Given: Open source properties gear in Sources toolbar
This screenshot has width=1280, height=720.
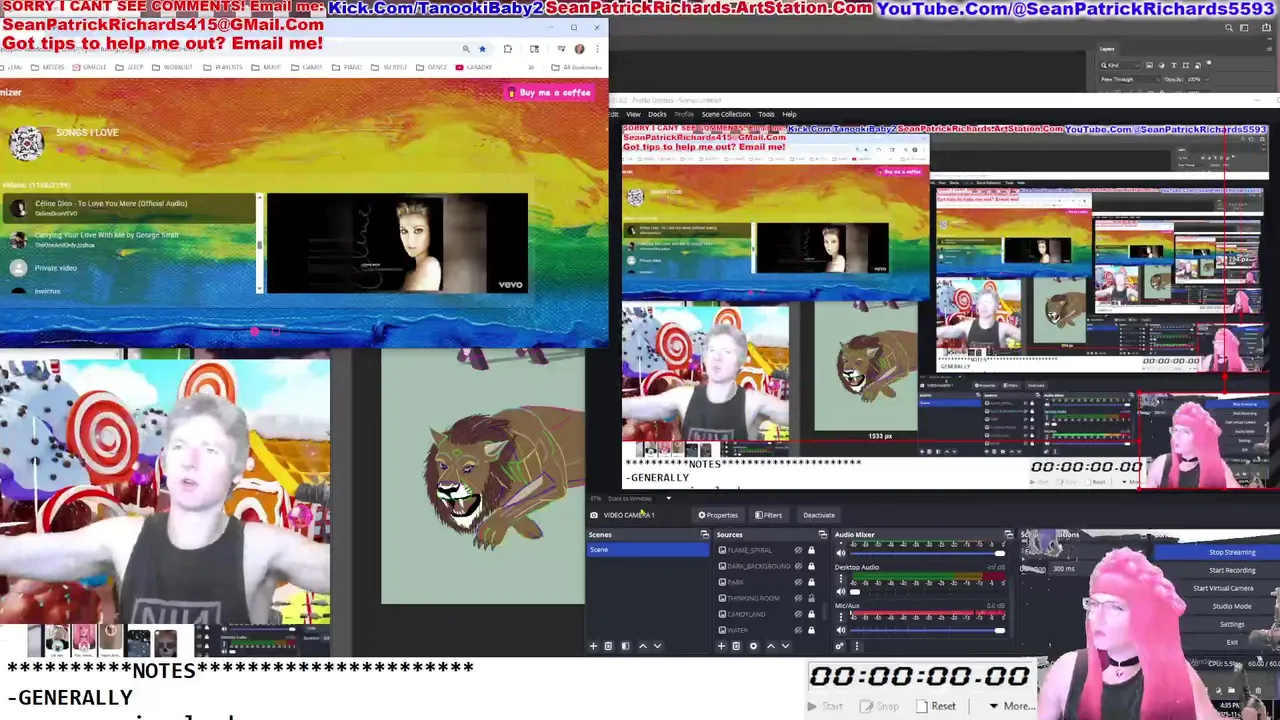Looking at the screenshot, I should pos(754,646).
